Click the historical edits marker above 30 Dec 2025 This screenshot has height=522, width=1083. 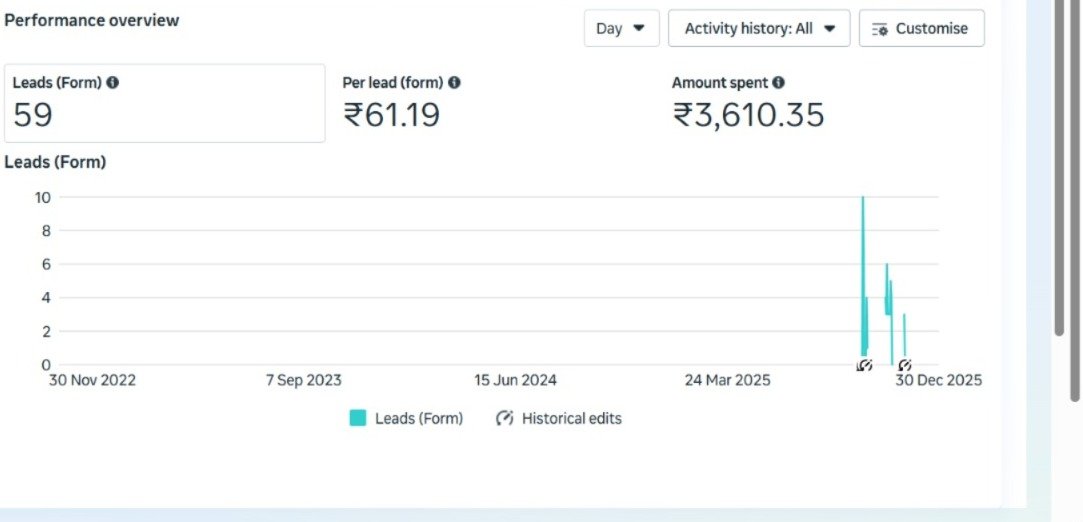click(x=904, y=366)
